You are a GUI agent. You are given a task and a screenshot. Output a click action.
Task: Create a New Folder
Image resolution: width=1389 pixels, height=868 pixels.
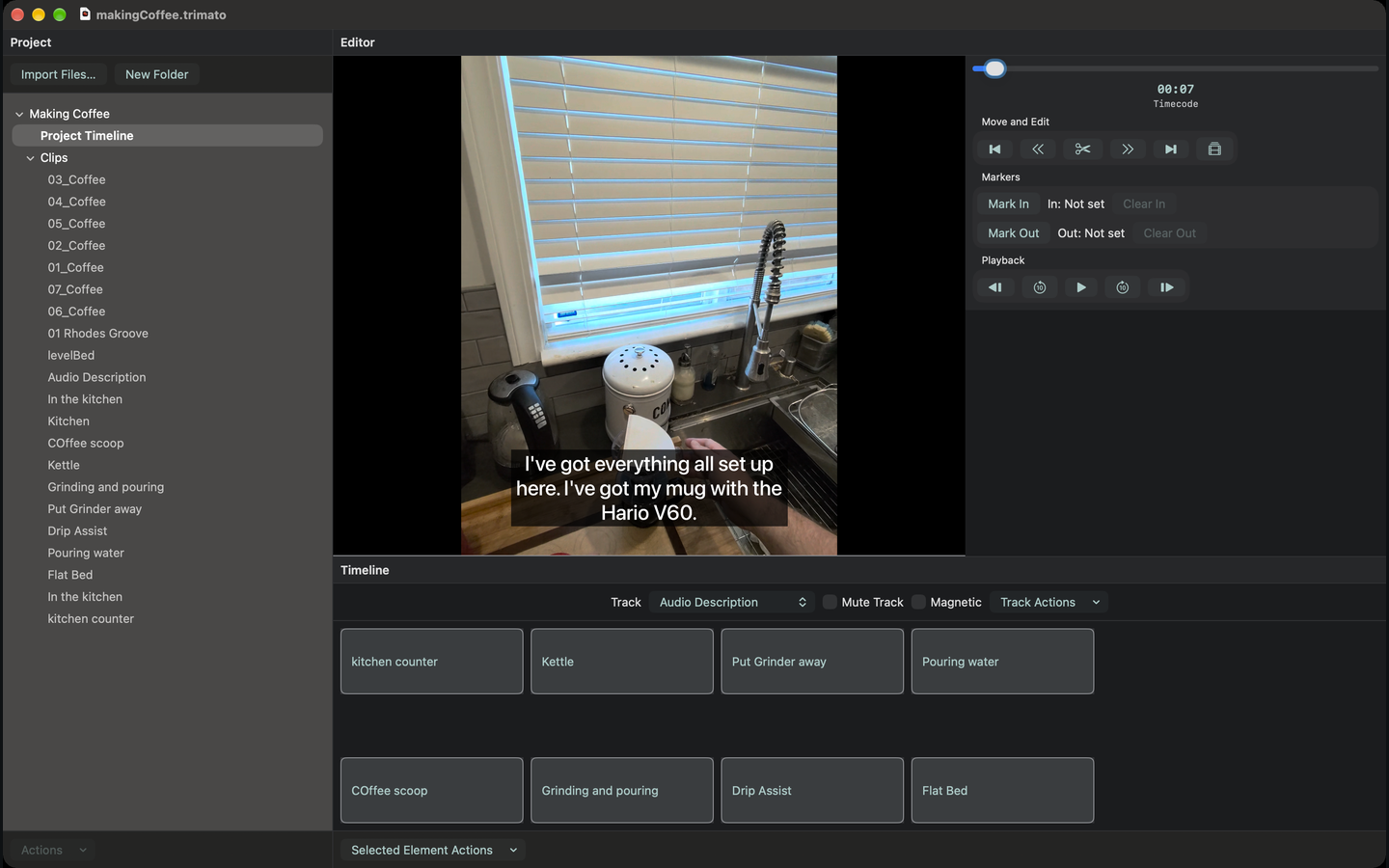click(x=157, y=74)
